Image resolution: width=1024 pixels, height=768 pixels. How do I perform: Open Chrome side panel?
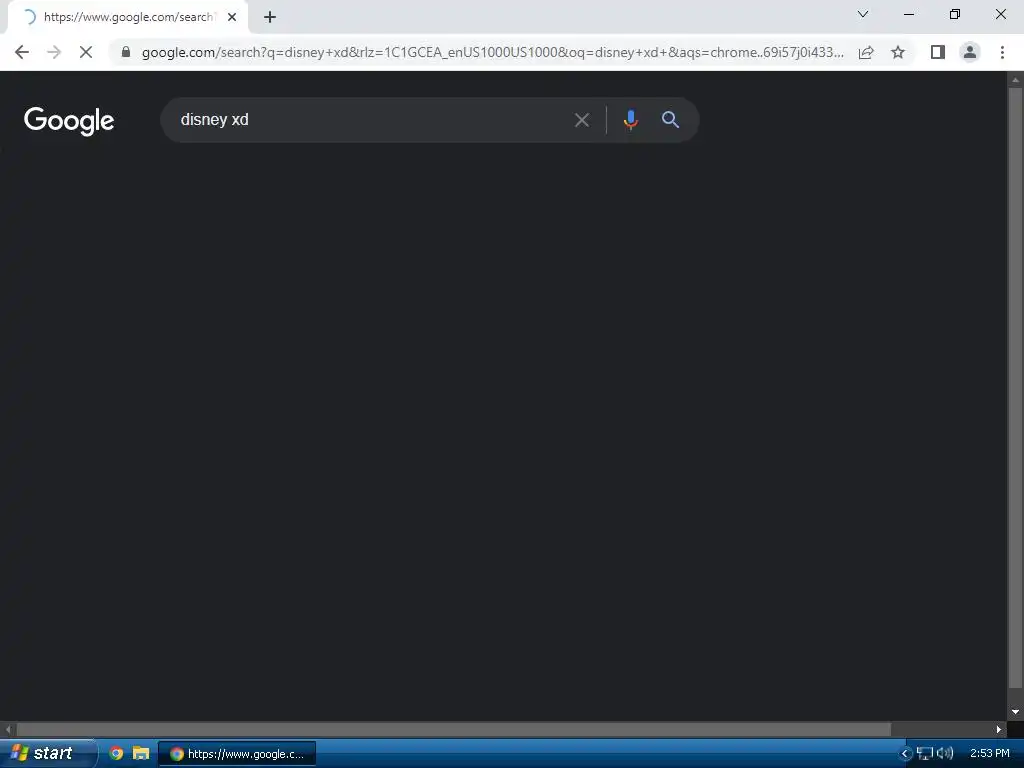[x=938, y=52]
